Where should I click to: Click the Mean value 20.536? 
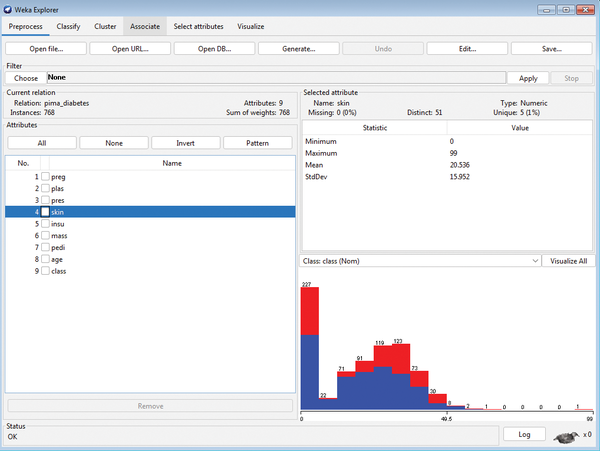(x=460, y=165)
